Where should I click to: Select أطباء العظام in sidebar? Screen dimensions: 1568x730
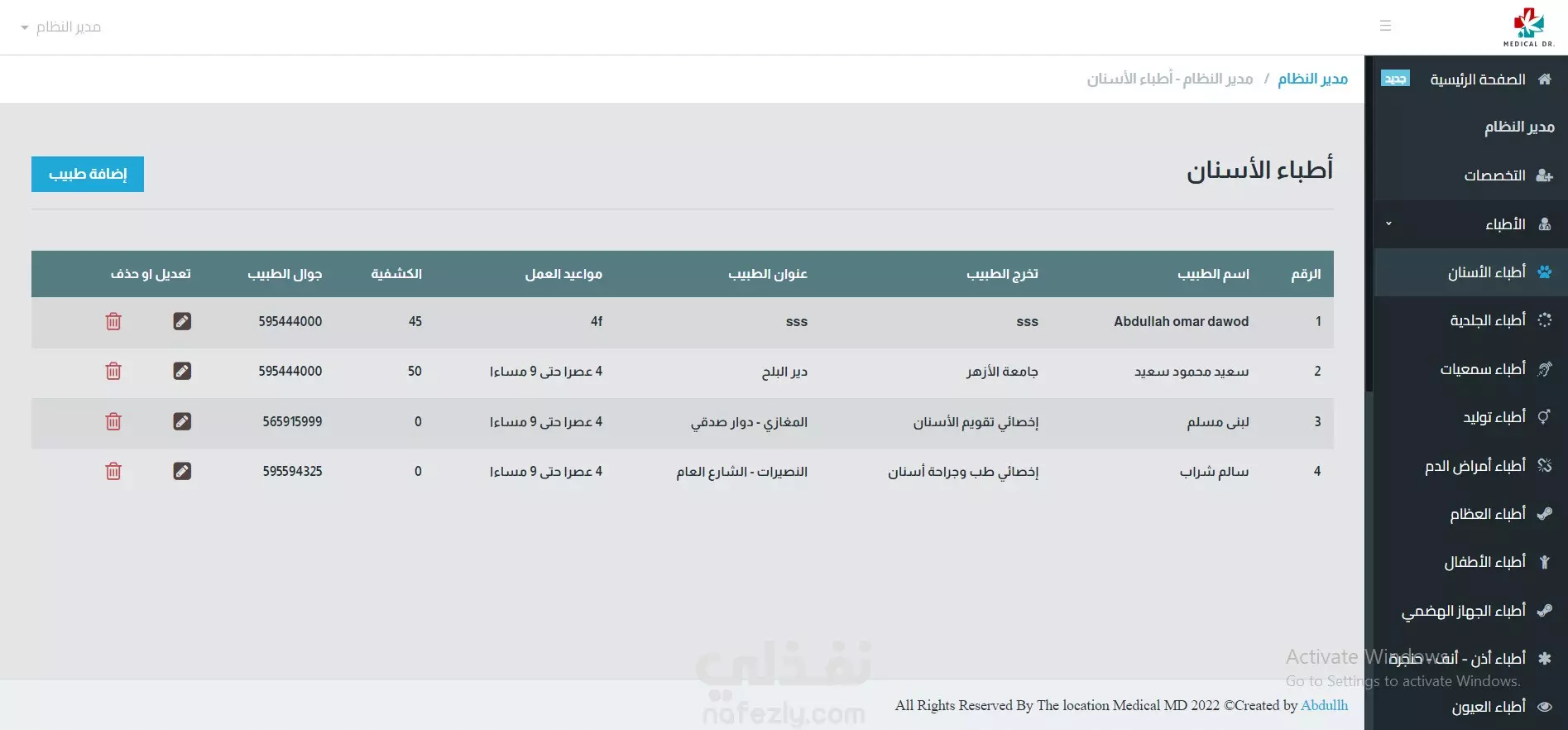coord(1487,514)
